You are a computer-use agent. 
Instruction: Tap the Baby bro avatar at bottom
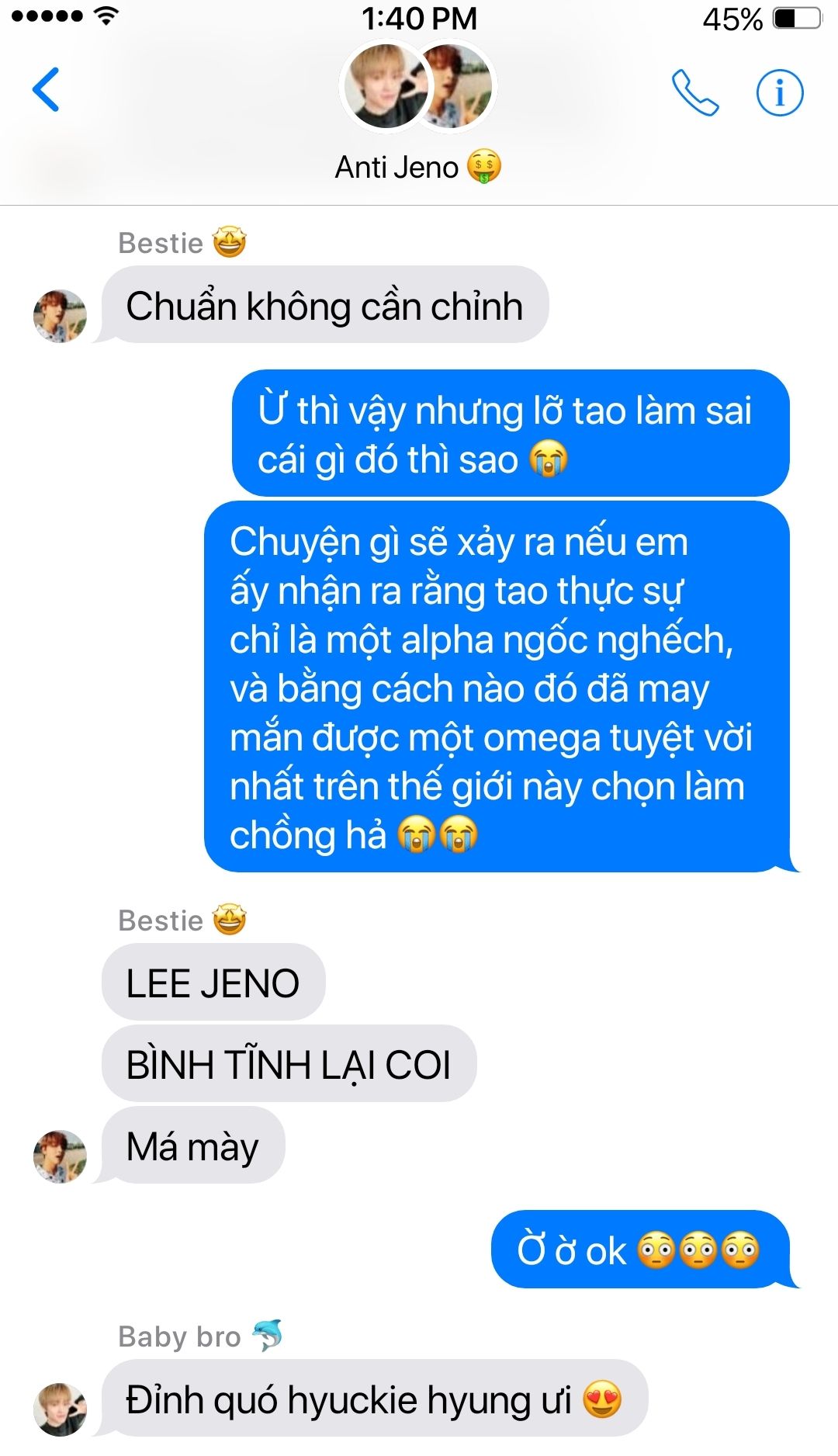pos(60,1409)
